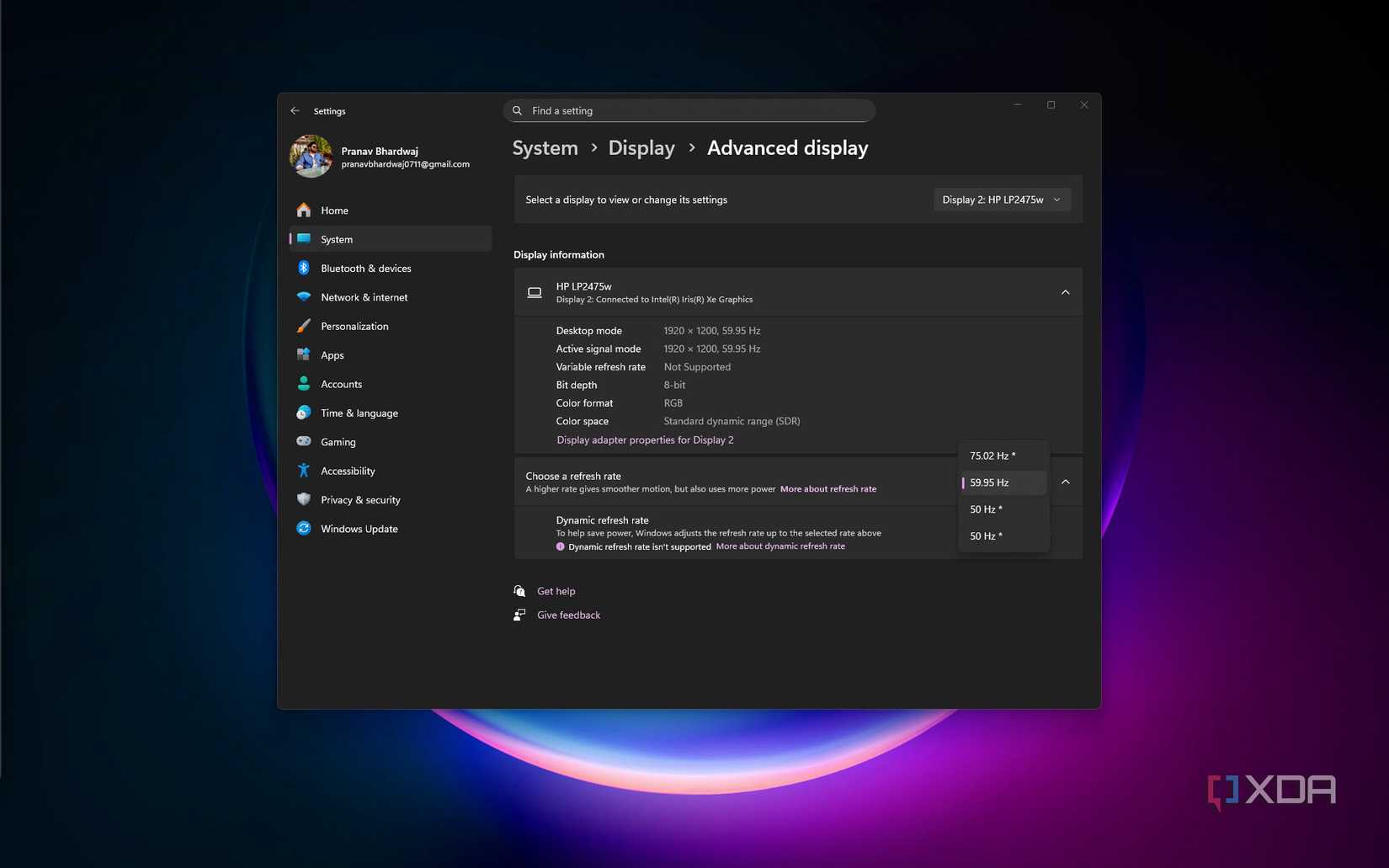The width and height of the screenshot is (1389, 868).
Task: Open the Display 2: HP LP2475w dropdown
Action: 1001,200
